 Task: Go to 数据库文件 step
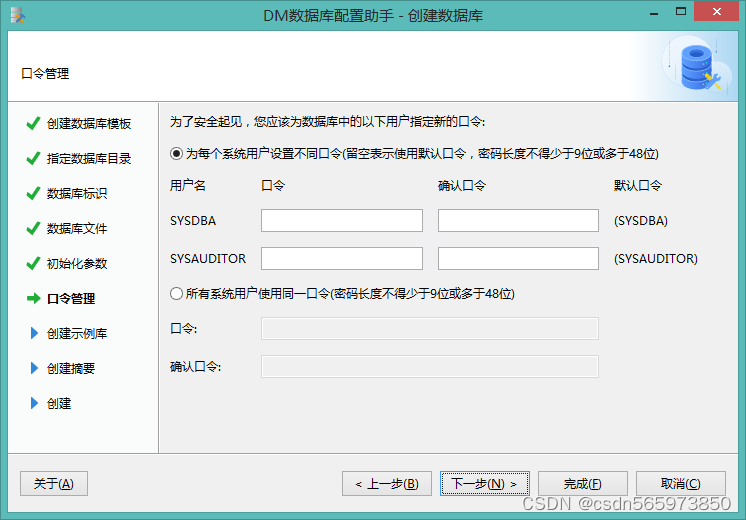click(77, 229)
